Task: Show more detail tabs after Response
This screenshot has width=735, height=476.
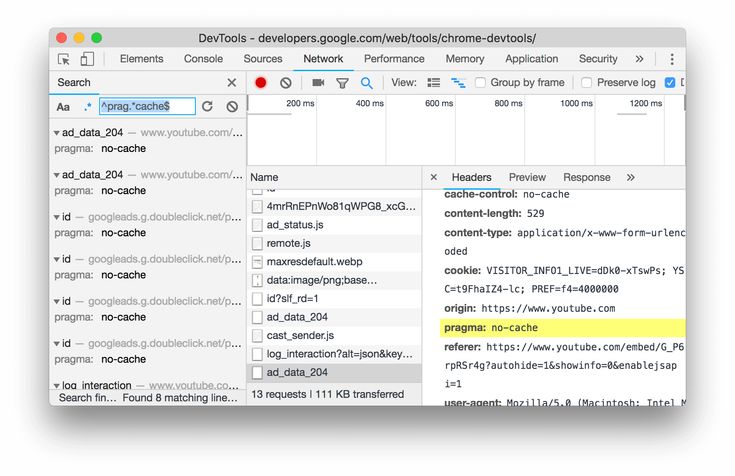Action: (x=630, y=177)
